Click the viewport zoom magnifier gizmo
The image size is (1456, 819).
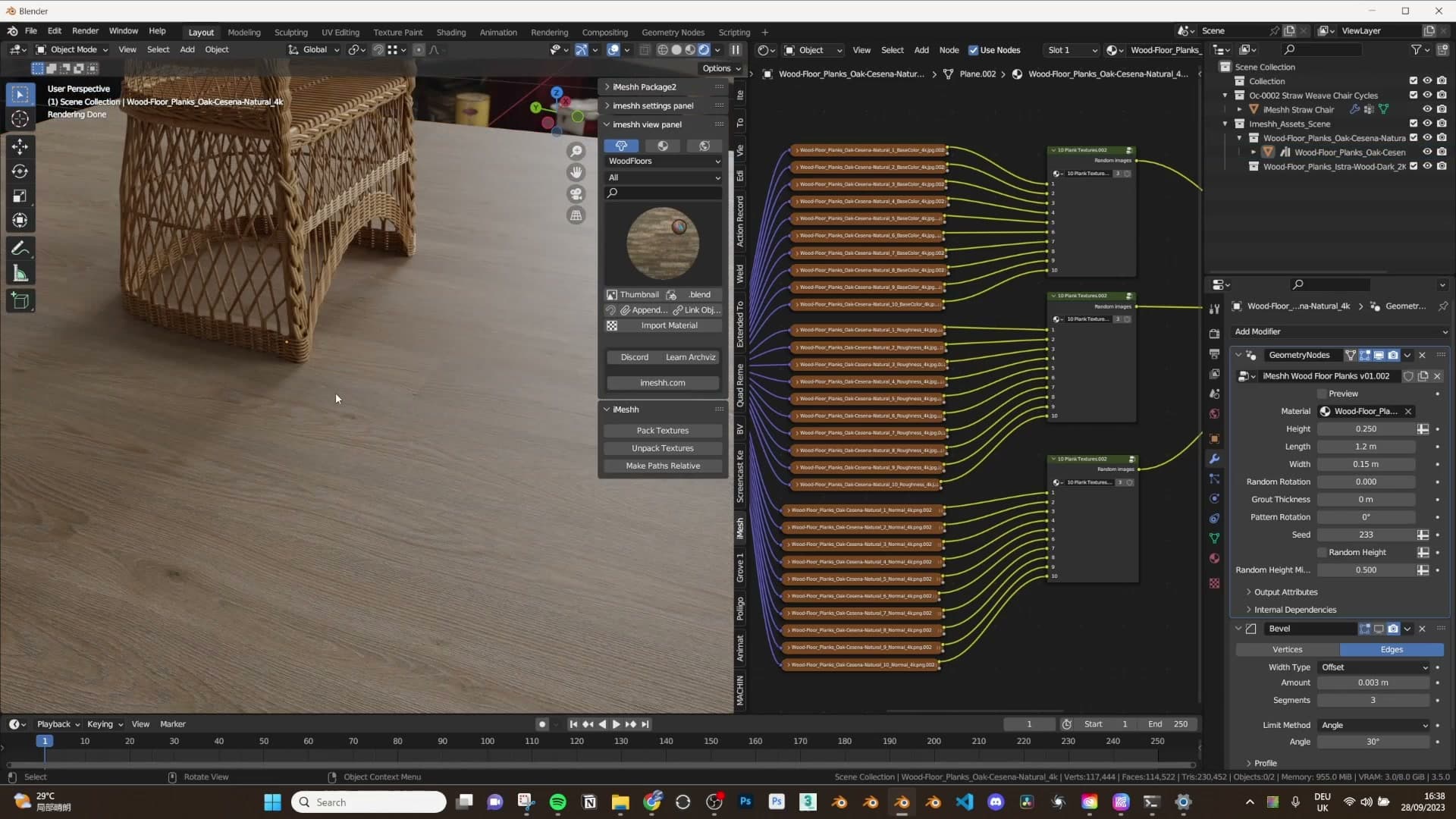coord(576,152)
